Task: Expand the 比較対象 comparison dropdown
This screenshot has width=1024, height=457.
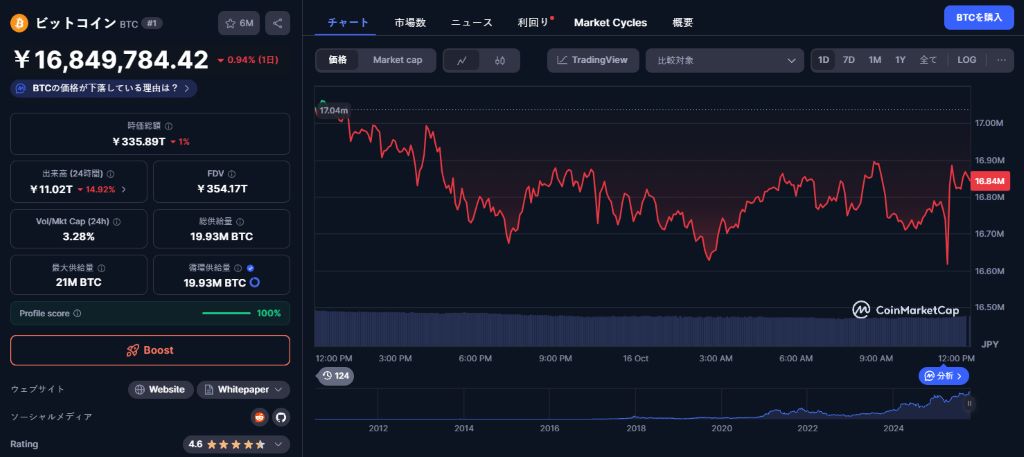Action: click(724, 60)
